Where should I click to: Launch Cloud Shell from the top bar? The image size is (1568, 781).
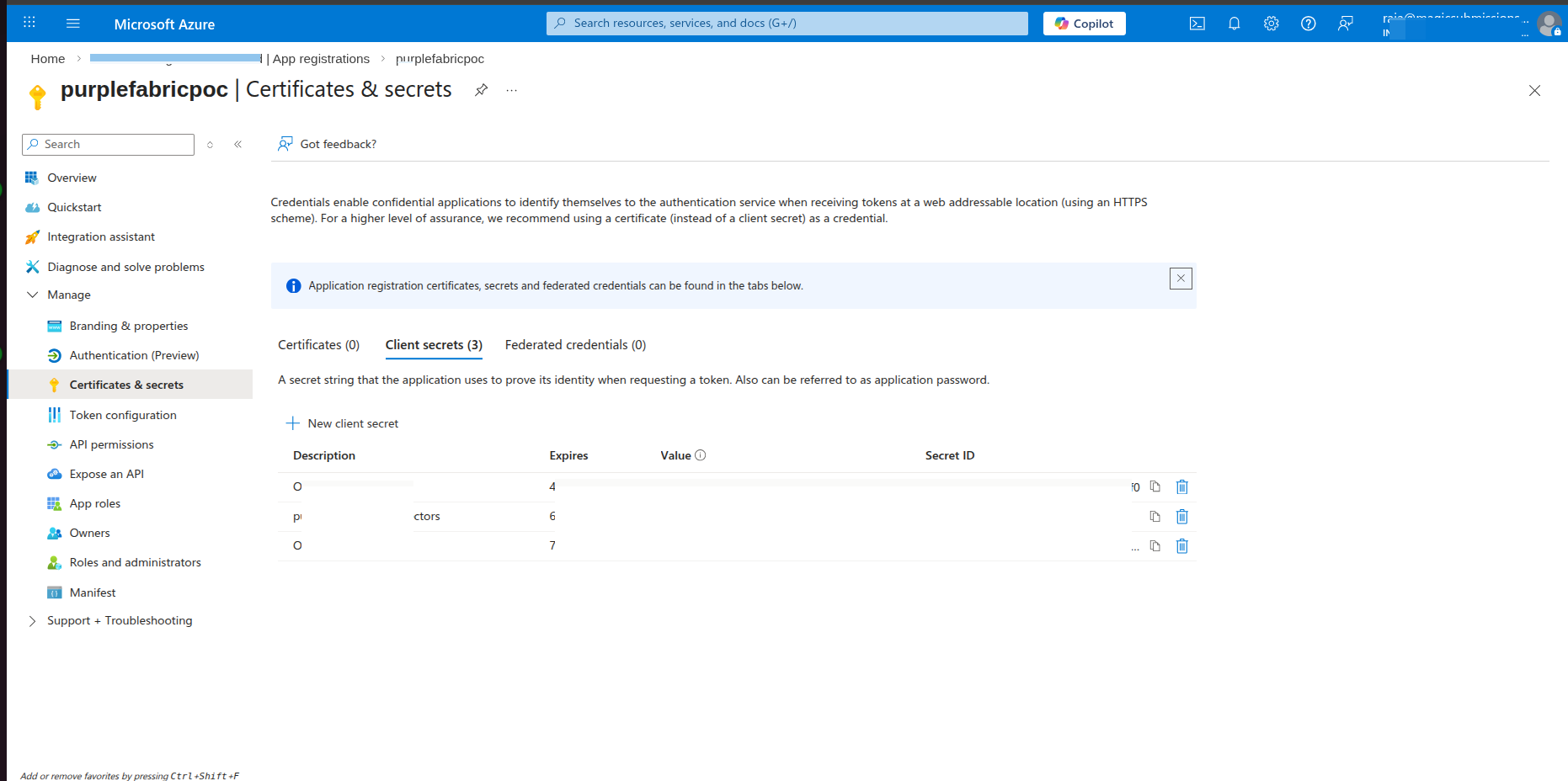[x=1197, y=24]
